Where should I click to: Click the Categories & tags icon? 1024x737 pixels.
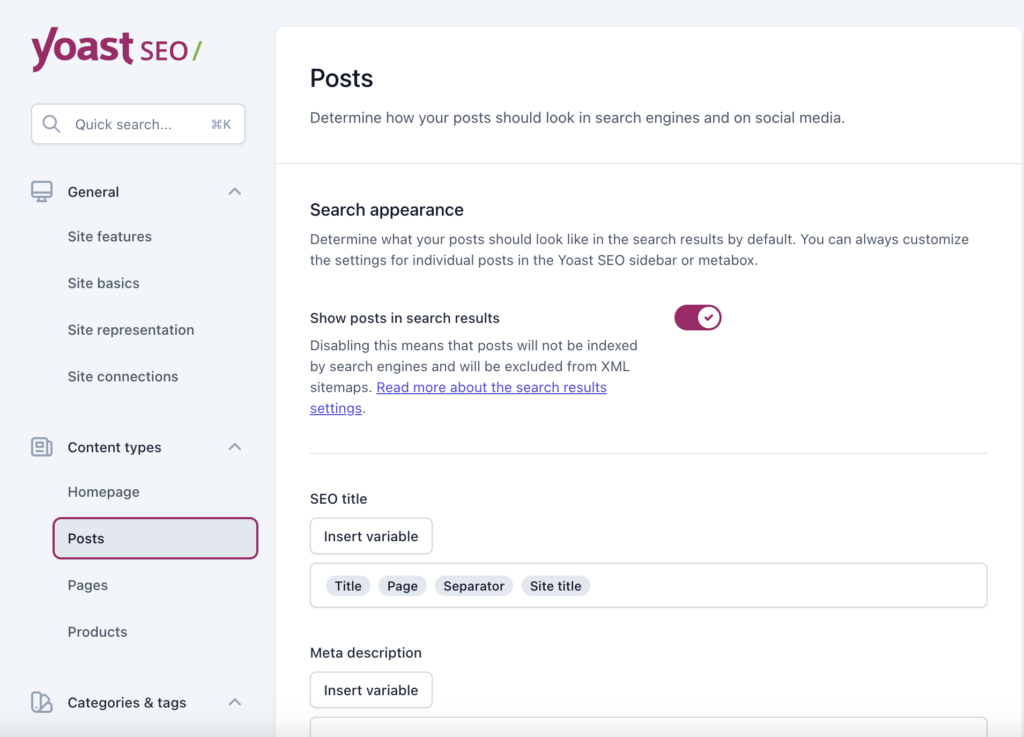[41, 702]
